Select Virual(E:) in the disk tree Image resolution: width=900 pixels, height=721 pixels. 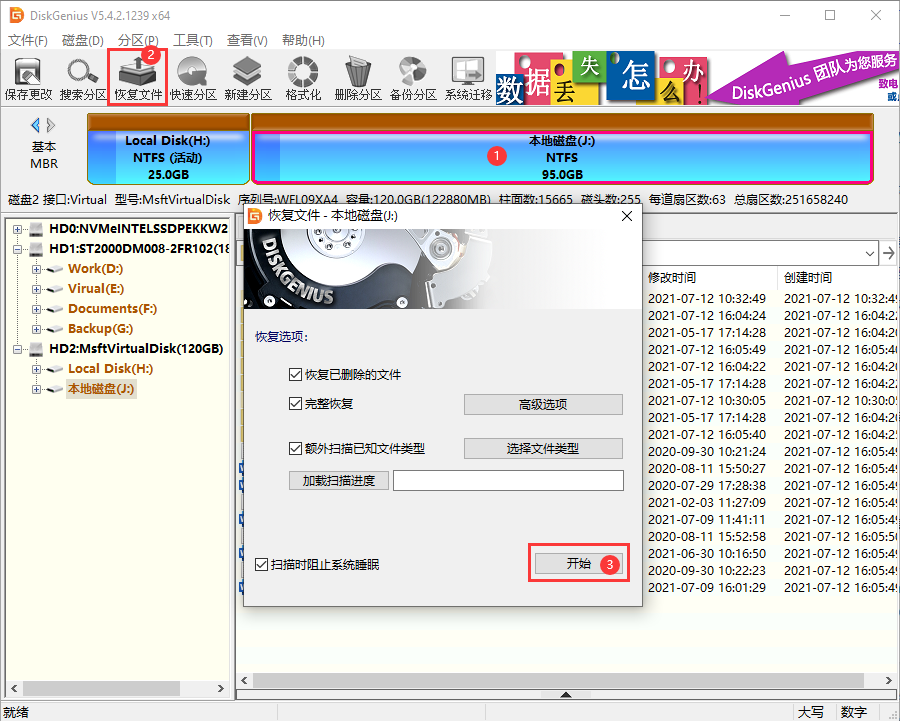[96, 289]
